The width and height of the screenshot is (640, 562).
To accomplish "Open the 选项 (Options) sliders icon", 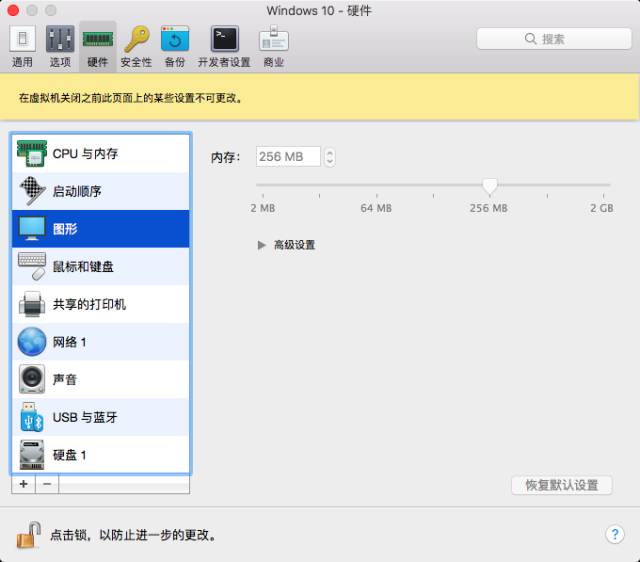I will 60,39.
